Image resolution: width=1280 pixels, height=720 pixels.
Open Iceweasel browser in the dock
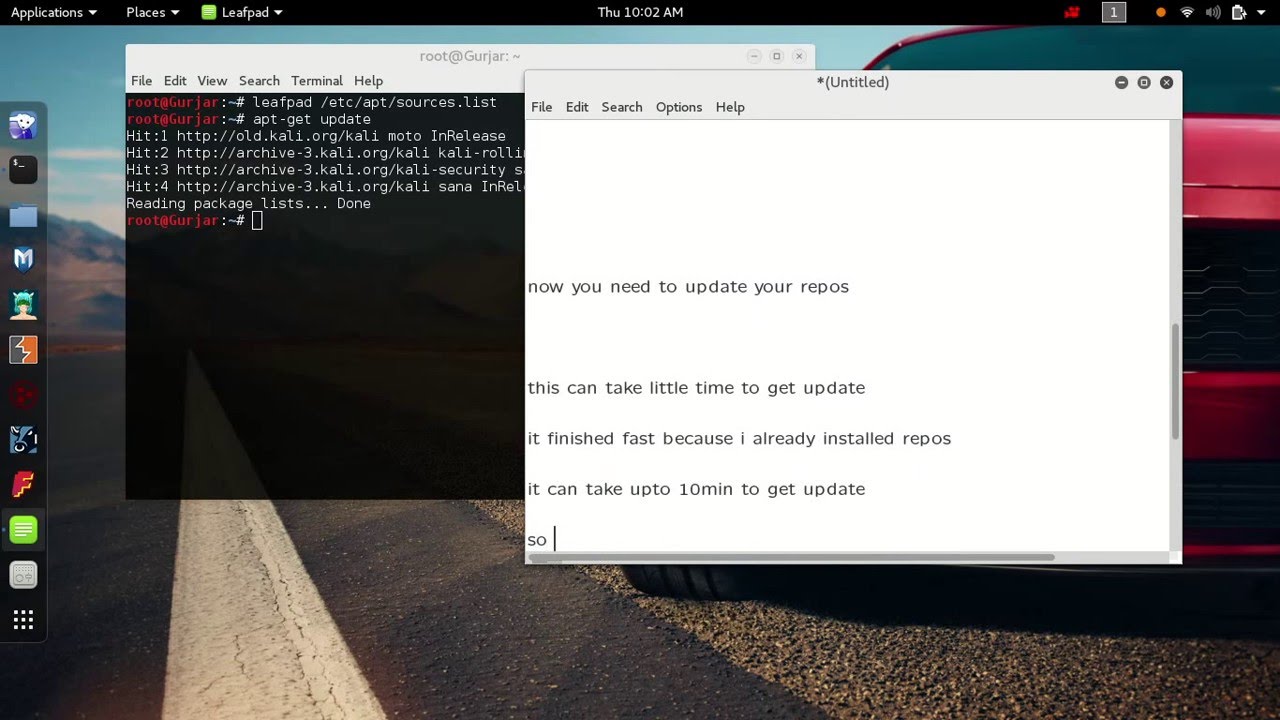(23, 125)
